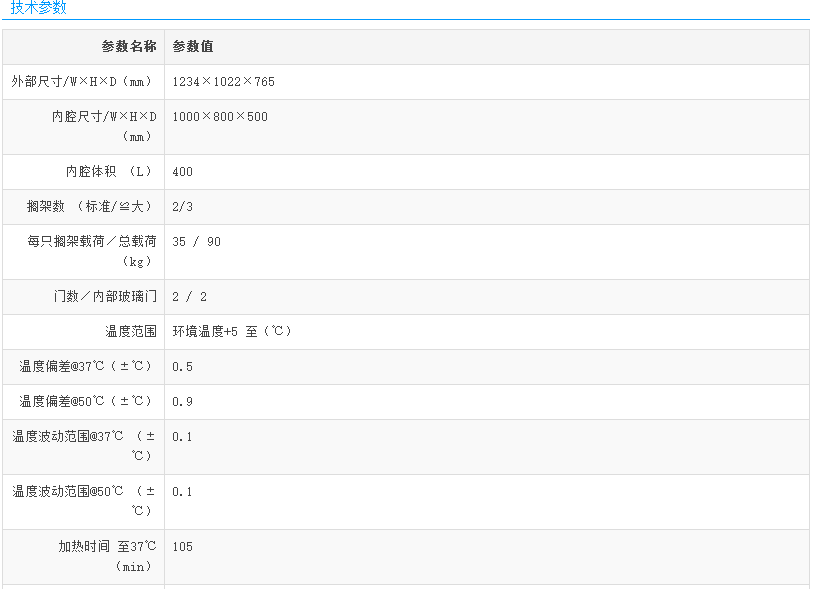Click the 温度波动范围@37℃ label

point(84,446)
